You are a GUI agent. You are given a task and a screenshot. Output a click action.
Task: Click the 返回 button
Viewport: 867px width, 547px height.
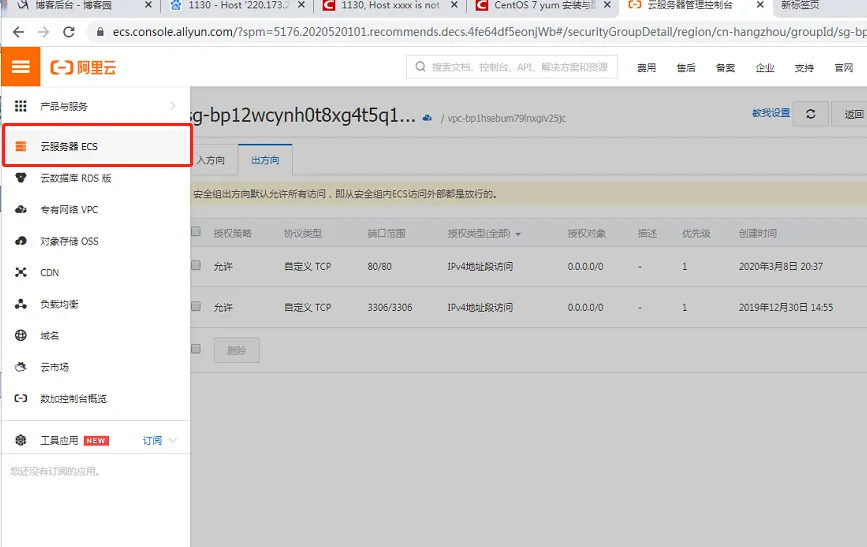pyautogui.click(x=849, y=114)
